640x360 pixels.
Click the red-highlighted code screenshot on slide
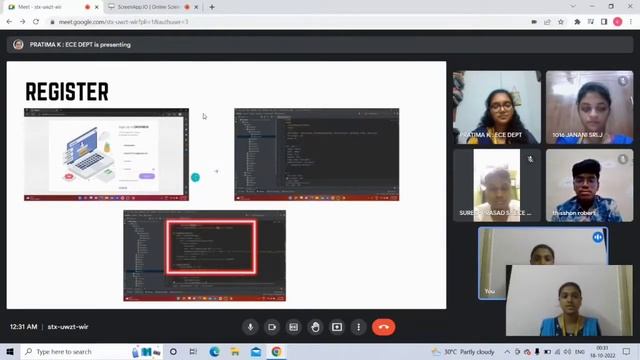point(204,256)
